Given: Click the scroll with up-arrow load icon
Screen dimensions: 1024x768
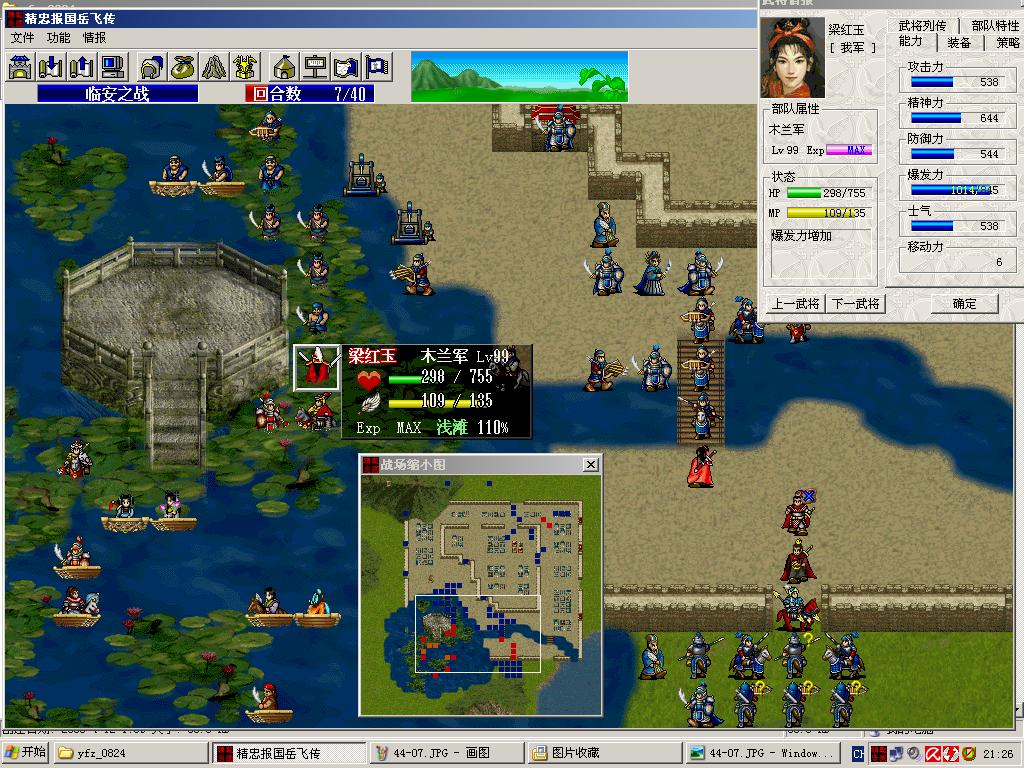Looking at the screenshot, I should pyautogui.click(x=82, y=67).
